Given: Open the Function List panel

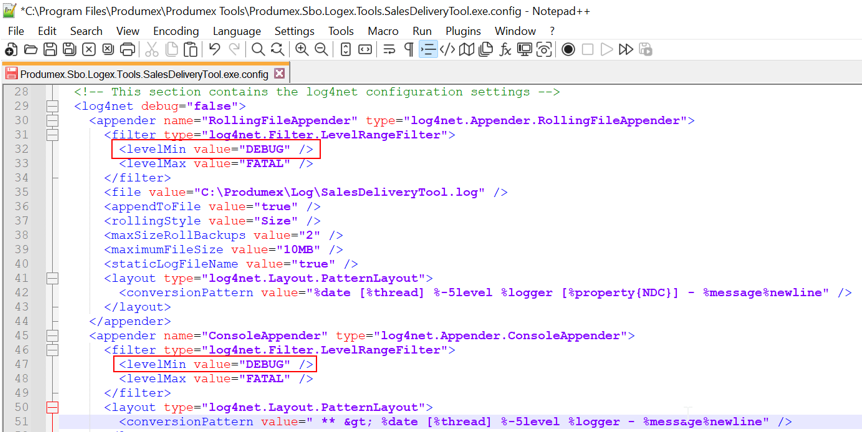Looking at the screenshot, I should pyautogui.click(x=505, y=50).
